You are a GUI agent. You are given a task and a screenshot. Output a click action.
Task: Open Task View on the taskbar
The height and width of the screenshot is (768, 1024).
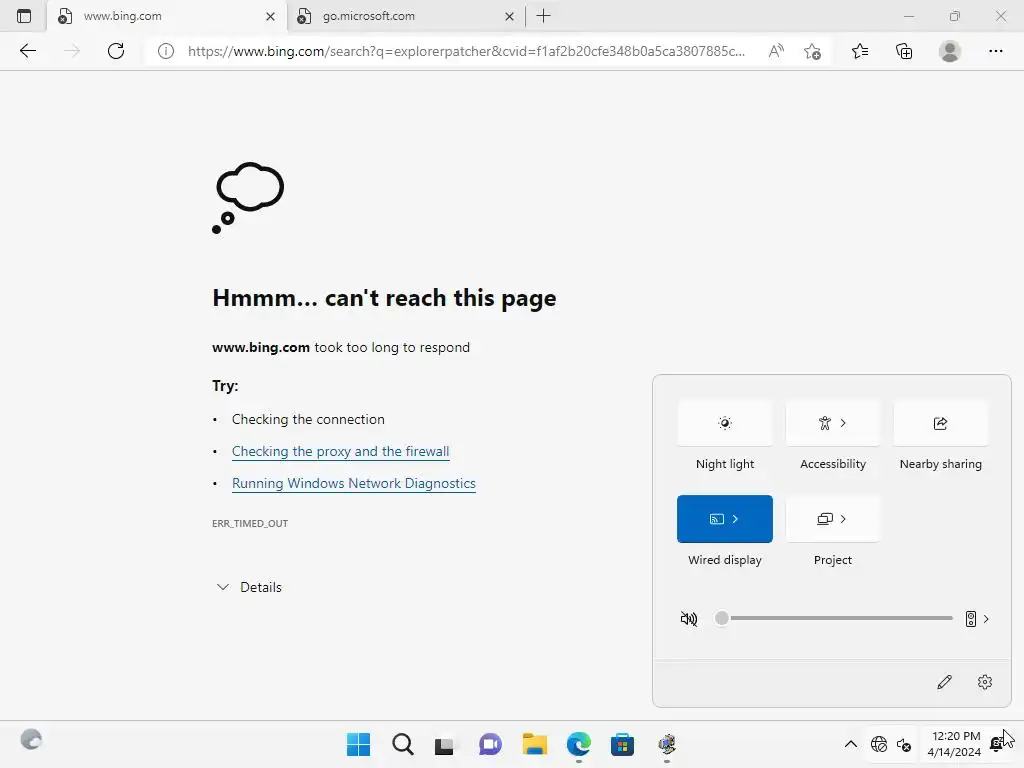(x=445, y=744)
